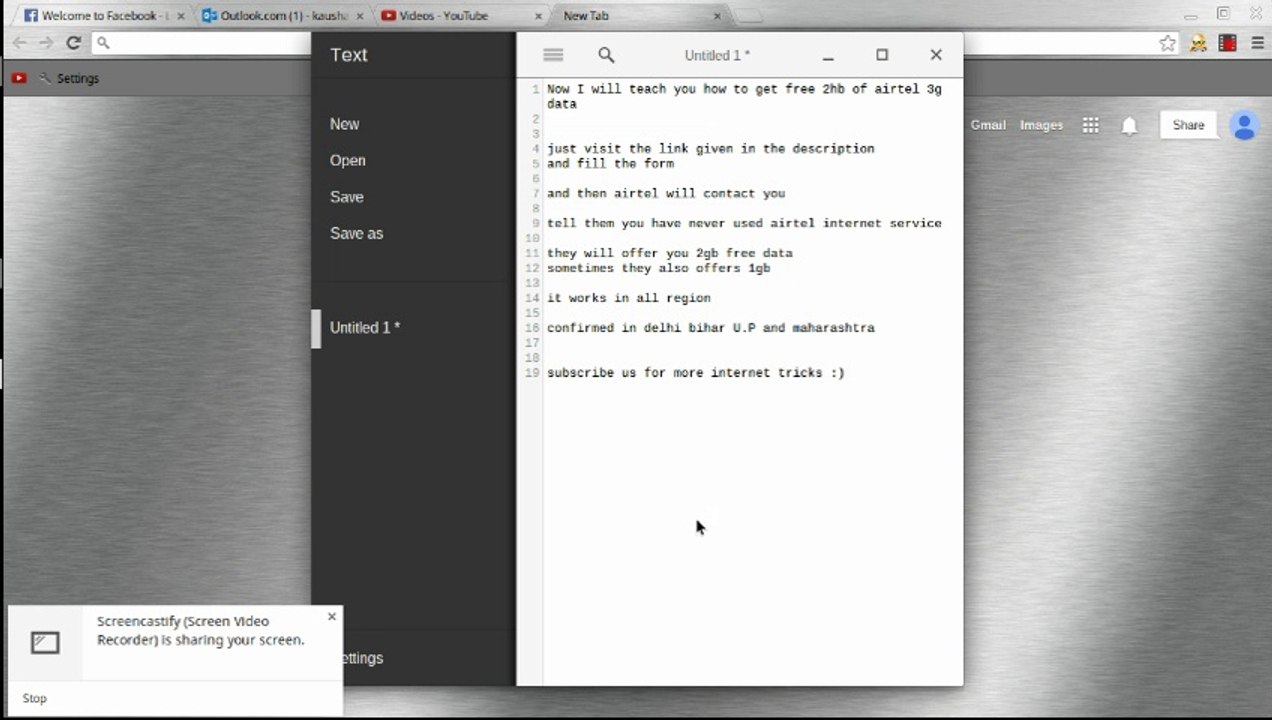This screenshot has height=720, width=1272.
Task: Click New in the Text sidebar
Action: (x=345, y=124)
